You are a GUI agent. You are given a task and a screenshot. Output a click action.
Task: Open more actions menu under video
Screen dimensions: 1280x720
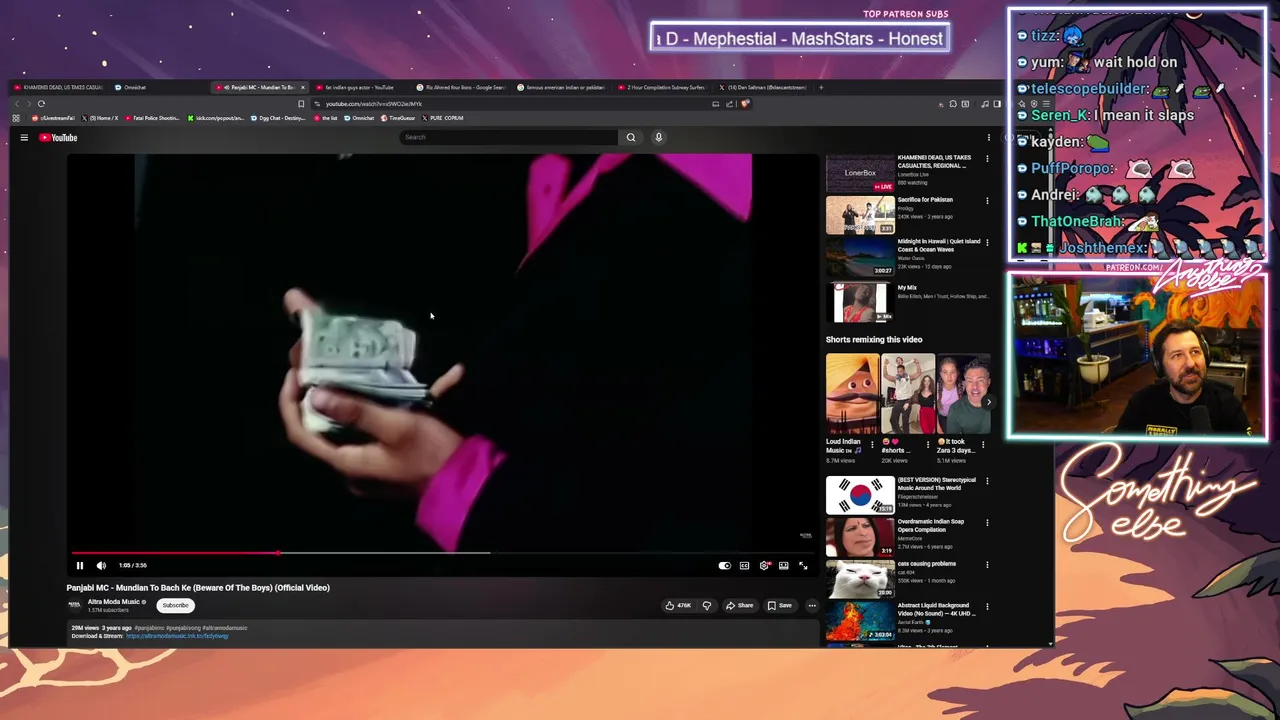(812, 605)
